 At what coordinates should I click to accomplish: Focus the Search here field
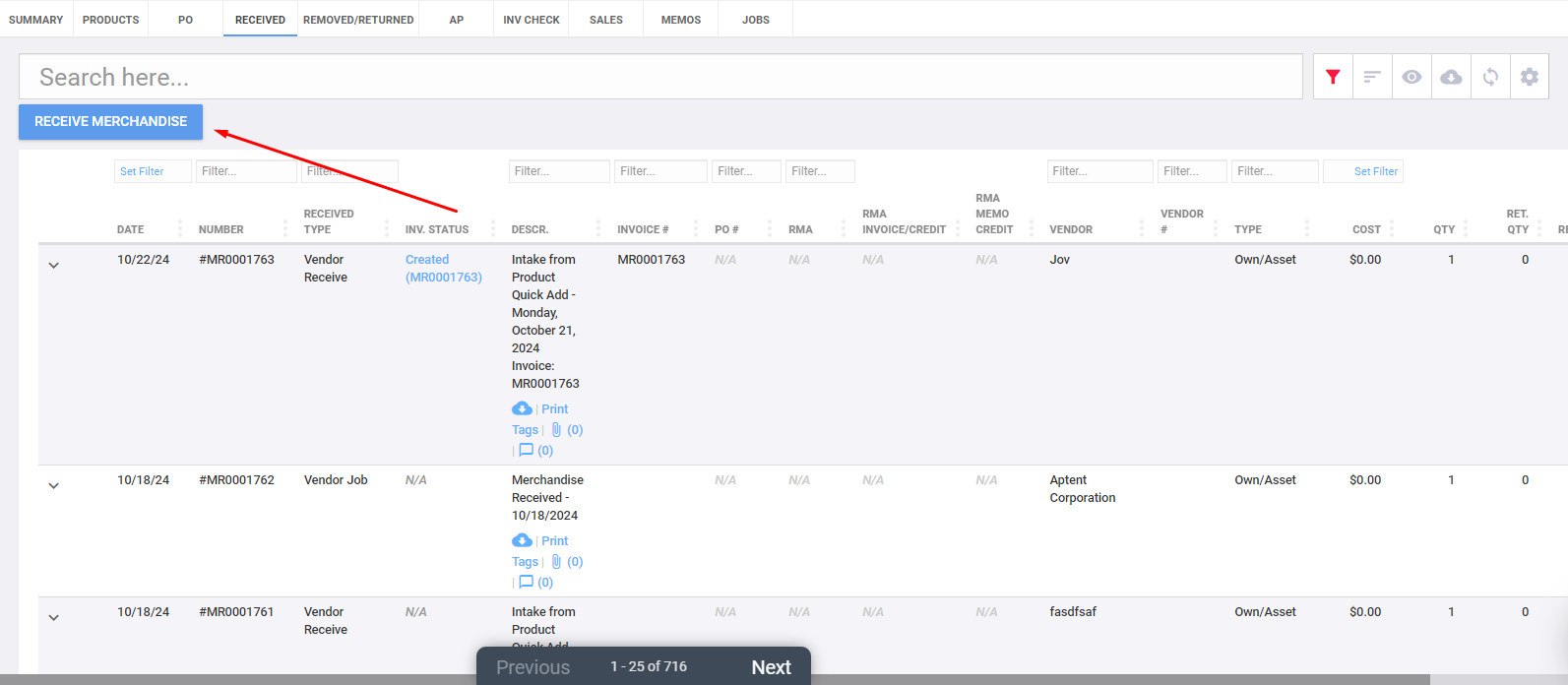point(660,77)
